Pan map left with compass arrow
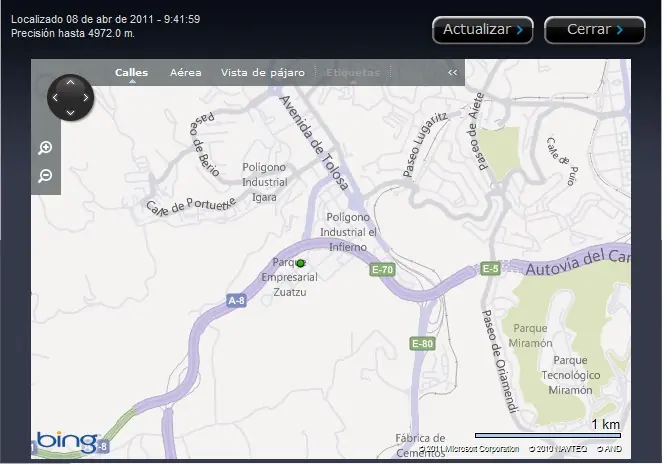668x464 pixels. pyautogui.click(x=55, y=98)
